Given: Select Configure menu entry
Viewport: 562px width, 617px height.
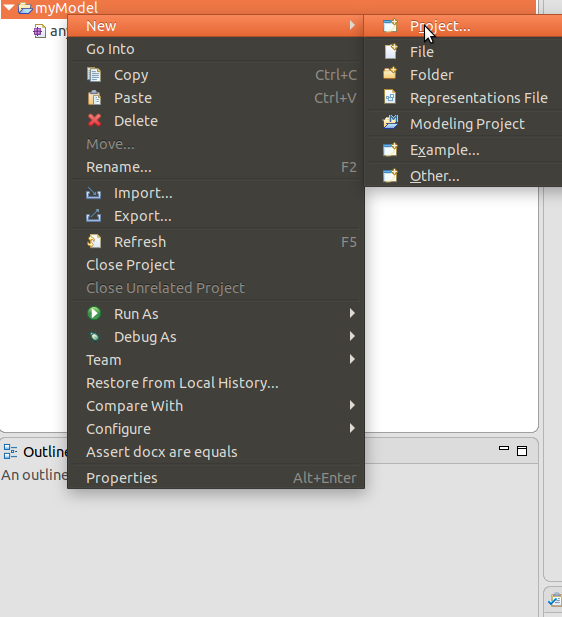Looking at the screenshot, I should (216, 429).
